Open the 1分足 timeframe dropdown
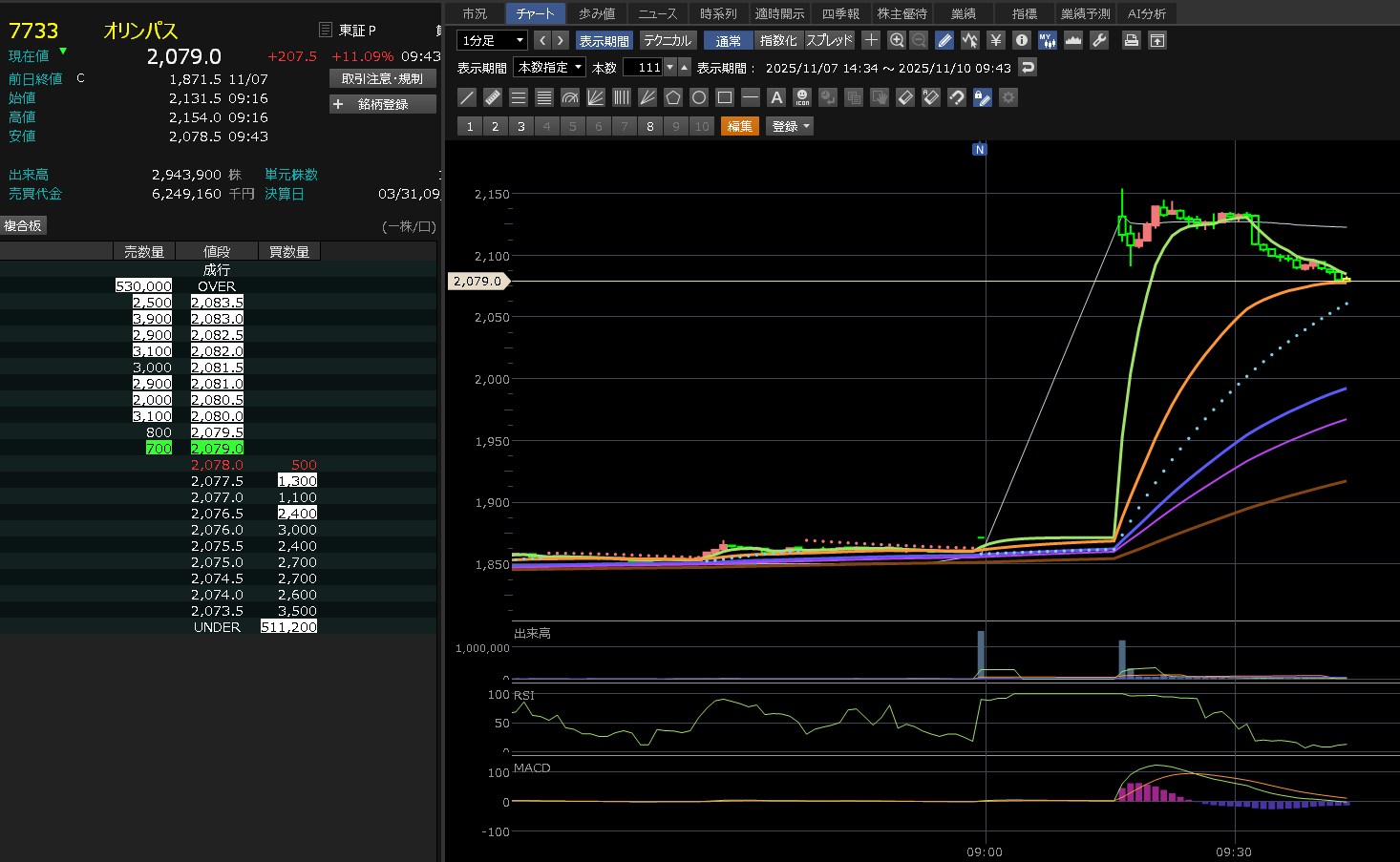The image size is (1400, 862). coord(493,40)
